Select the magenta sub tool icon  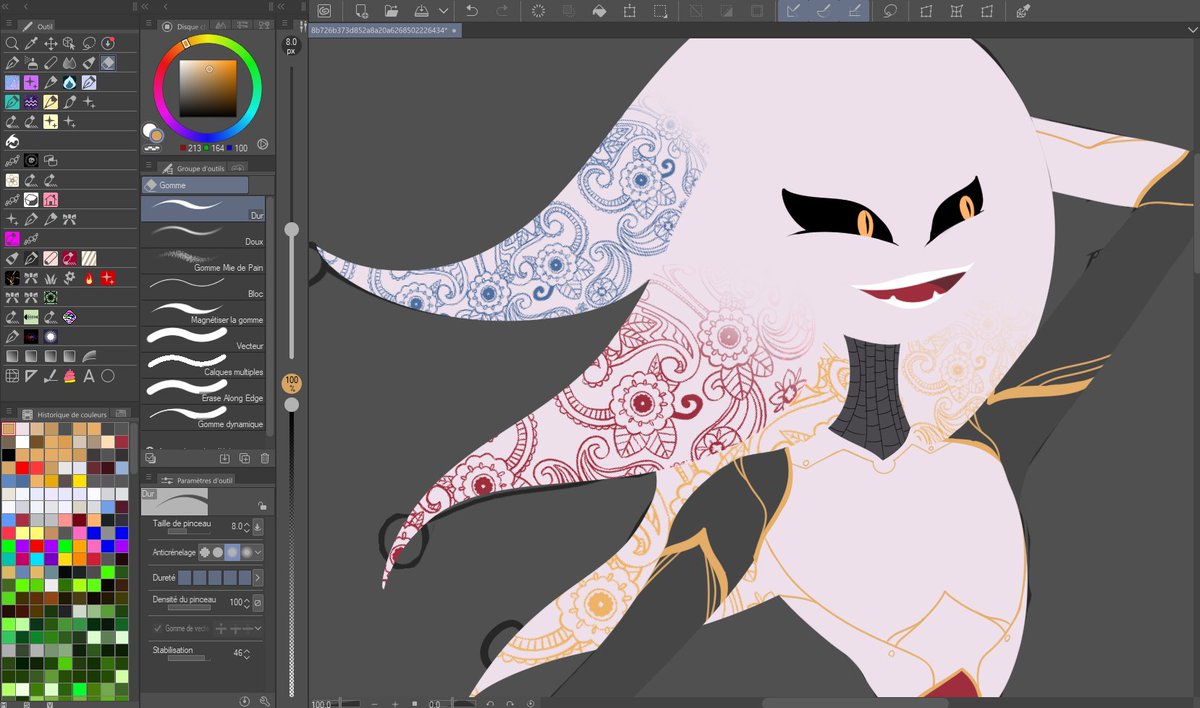click(x=12, y=238)
